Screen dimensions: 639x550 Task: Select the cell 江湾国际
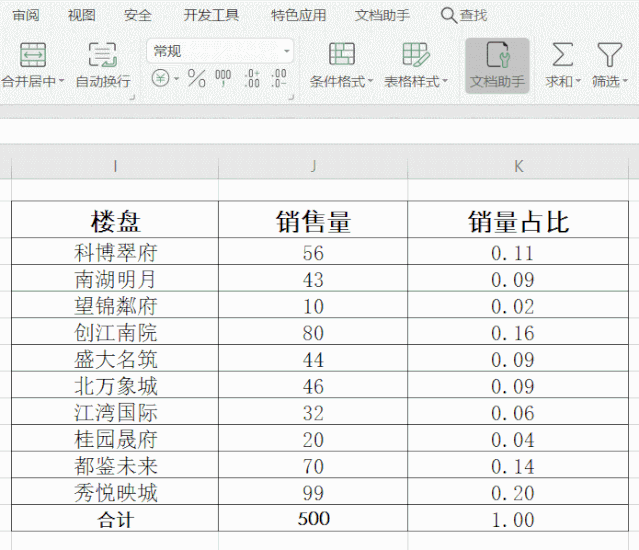[x=115, y=412]
